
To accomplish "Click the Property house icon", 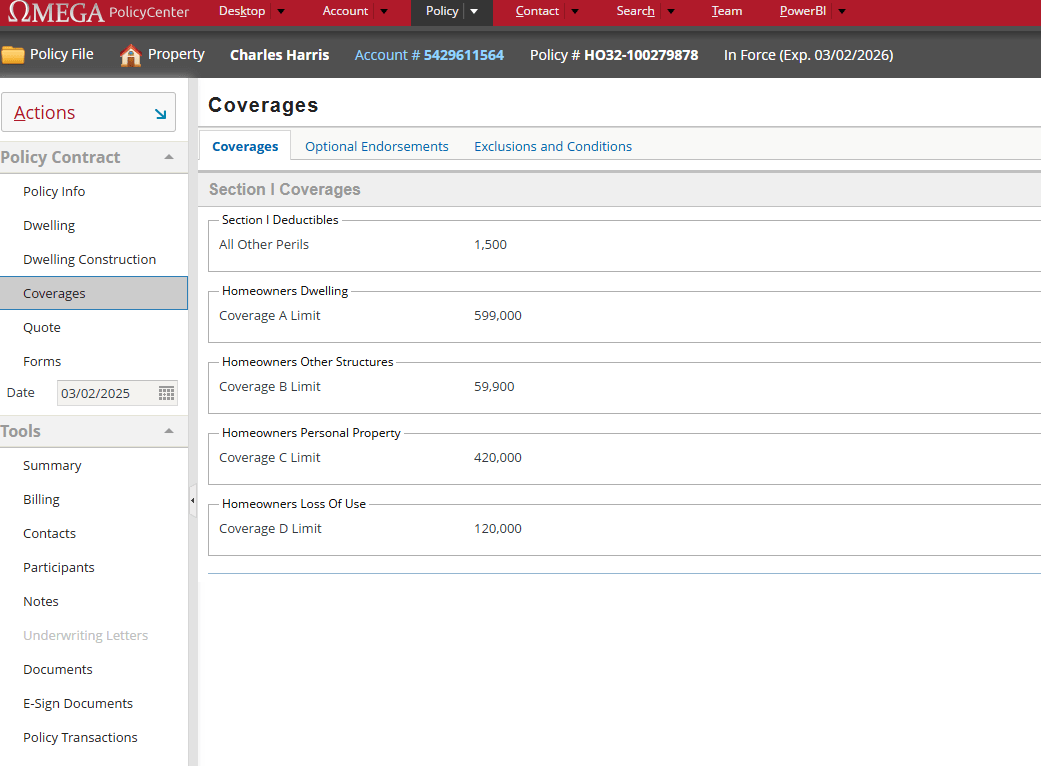I will coord(130,55).
